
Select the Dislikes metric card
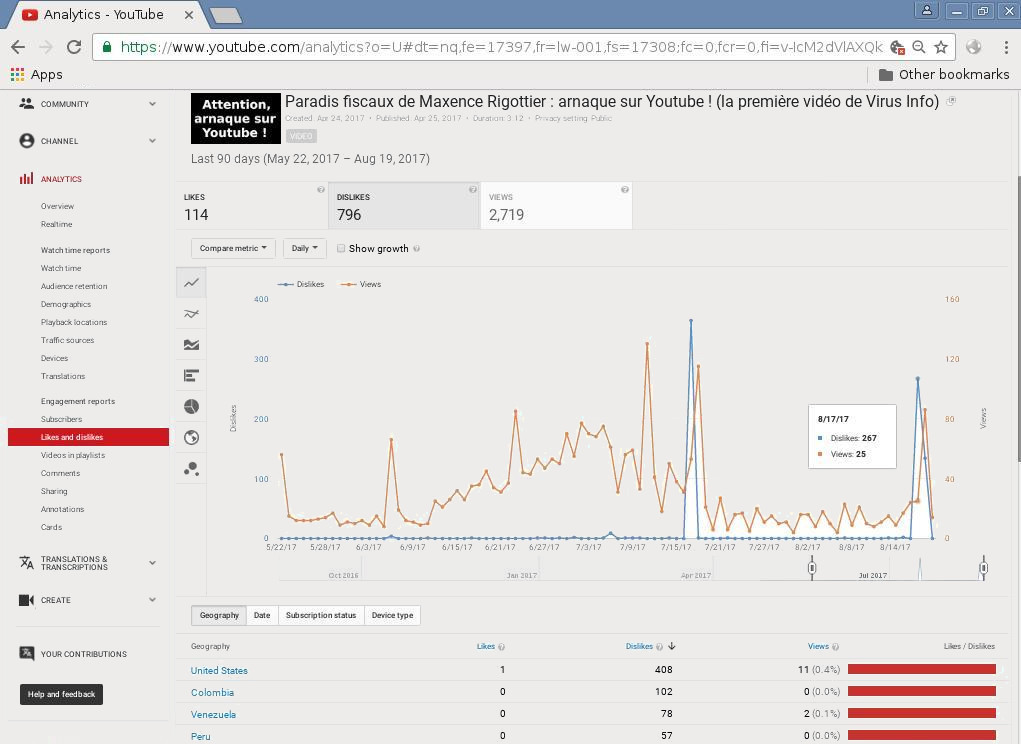(x=404, y=206)
